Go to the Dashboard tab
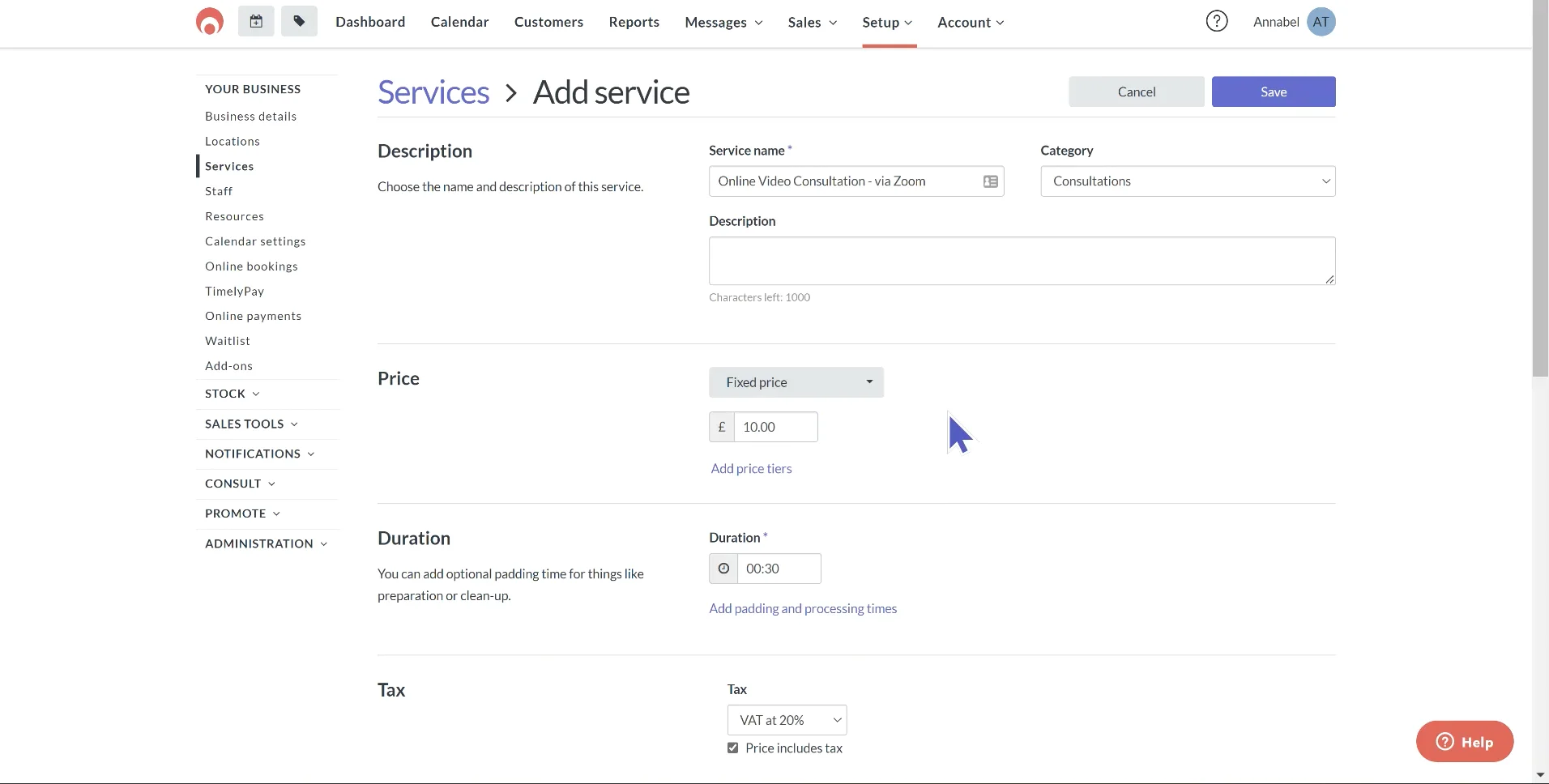This screenshot has height=784, width=1549. (370, 22)
